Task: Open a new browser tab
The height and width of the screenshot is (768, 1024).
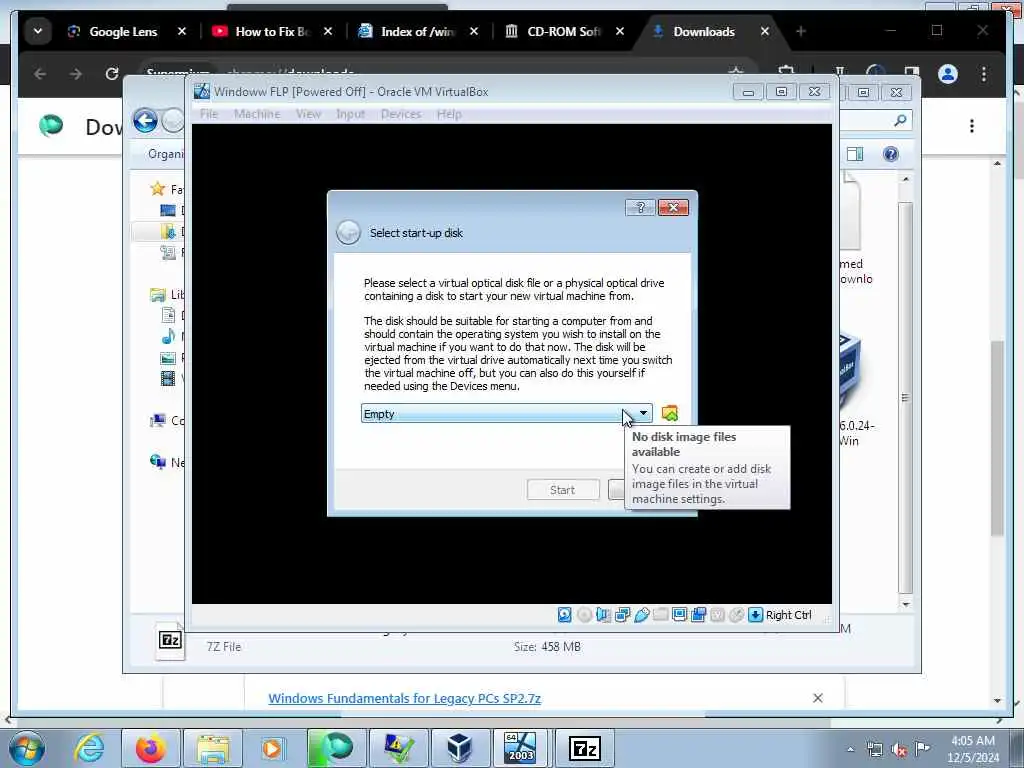Action: coord(801,31)
